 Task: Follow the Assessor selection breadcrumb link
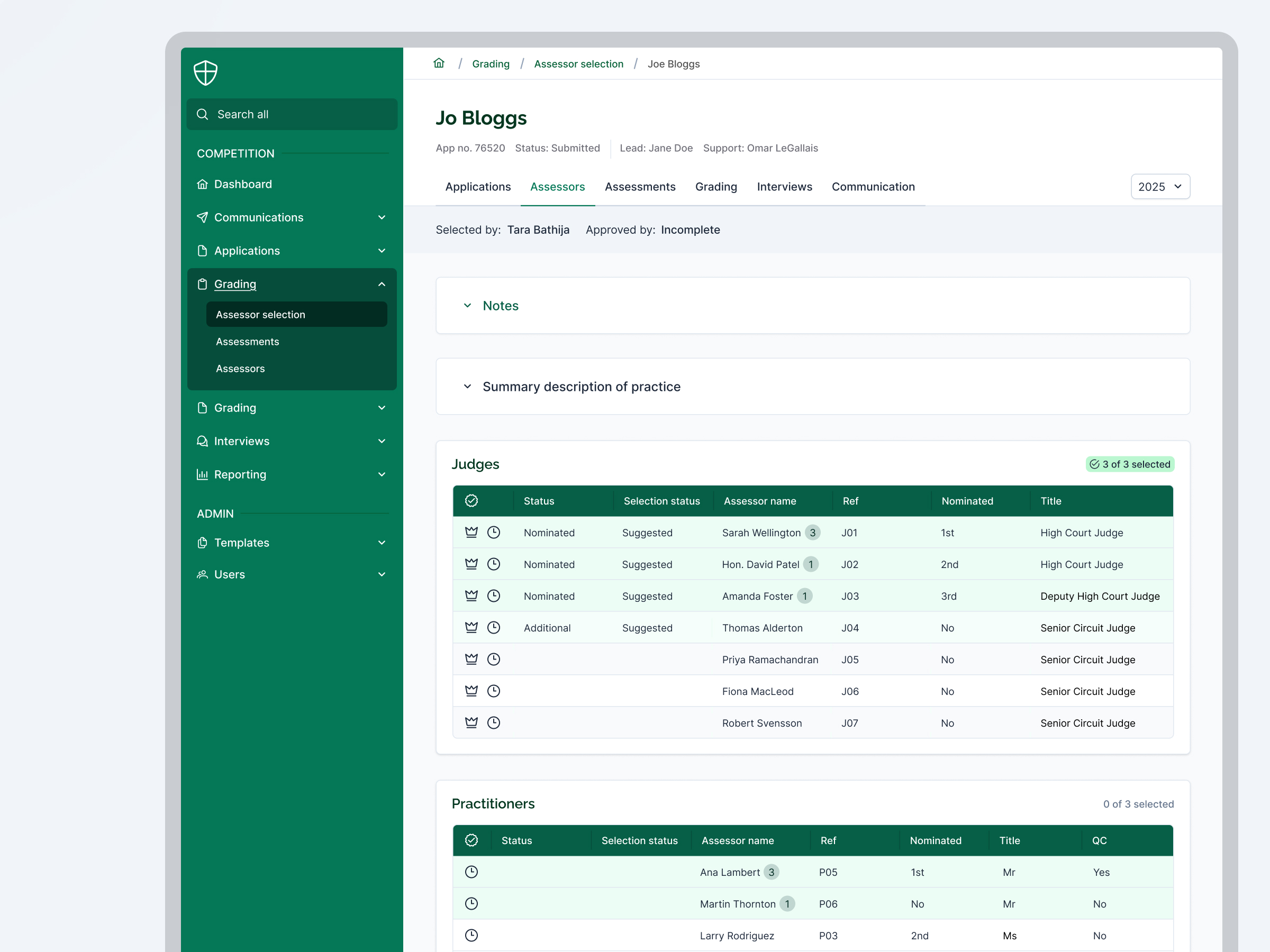click(578, 63)
